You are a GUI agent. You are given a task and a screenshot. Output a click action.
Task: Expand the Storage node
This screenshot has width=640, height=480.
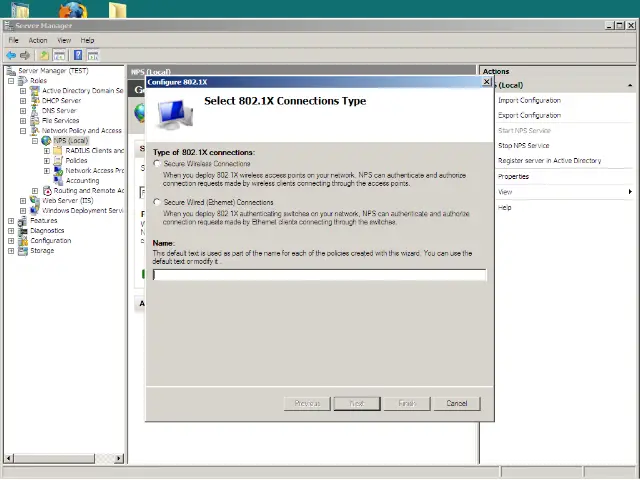coord(11,251)
